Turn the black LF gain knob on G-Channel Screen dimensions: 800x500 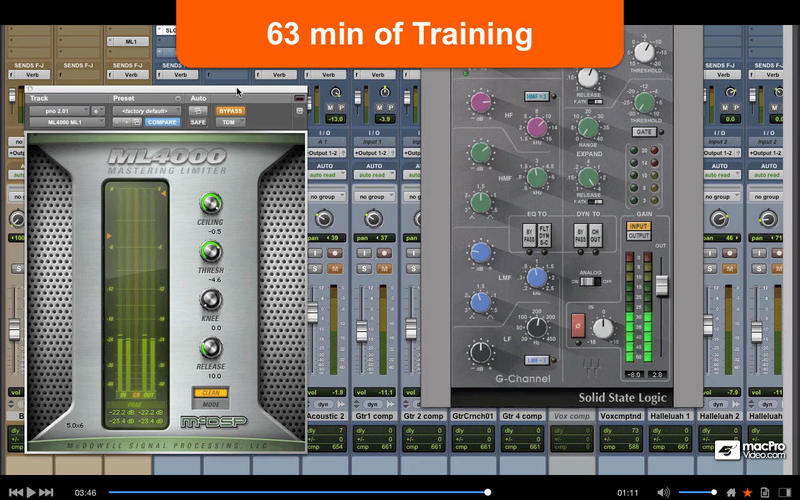pos(480,353)
